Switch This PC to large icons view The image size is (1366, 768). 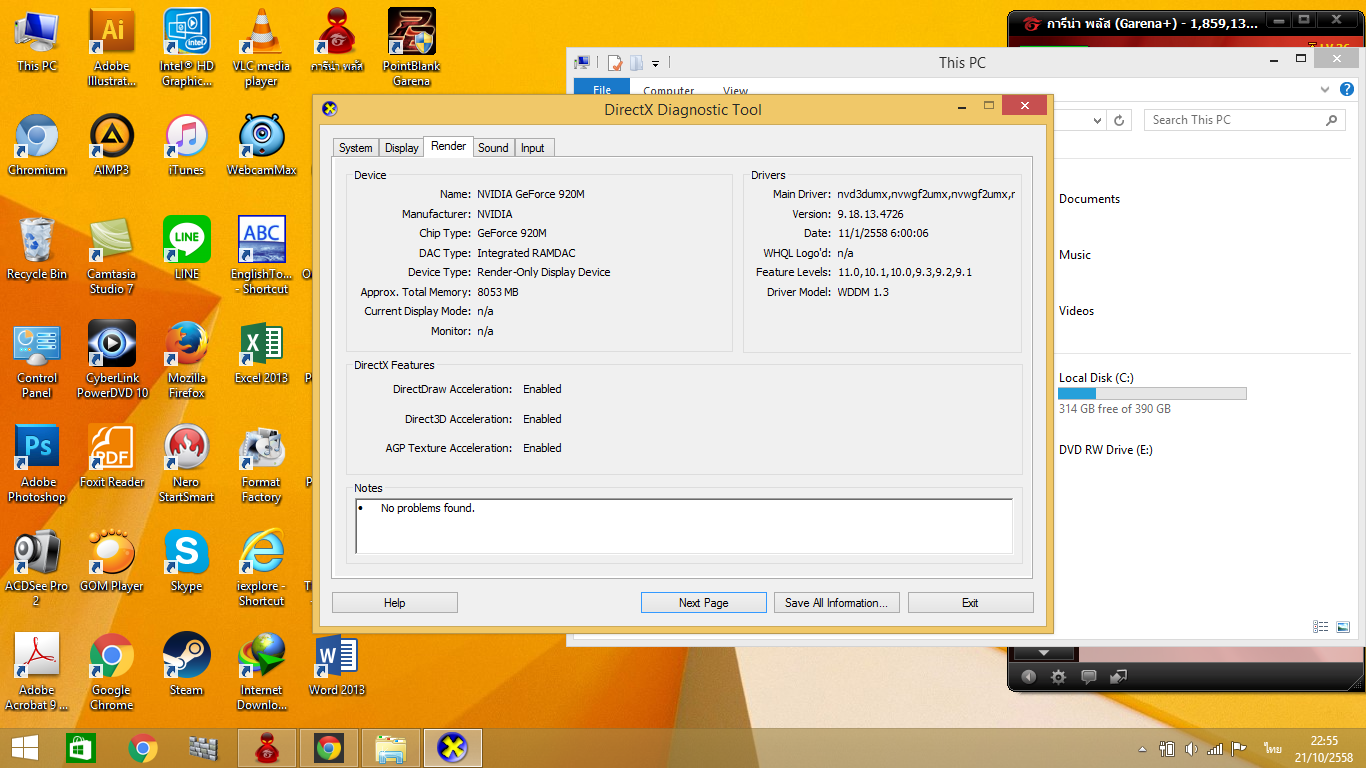coord(1342,627)
